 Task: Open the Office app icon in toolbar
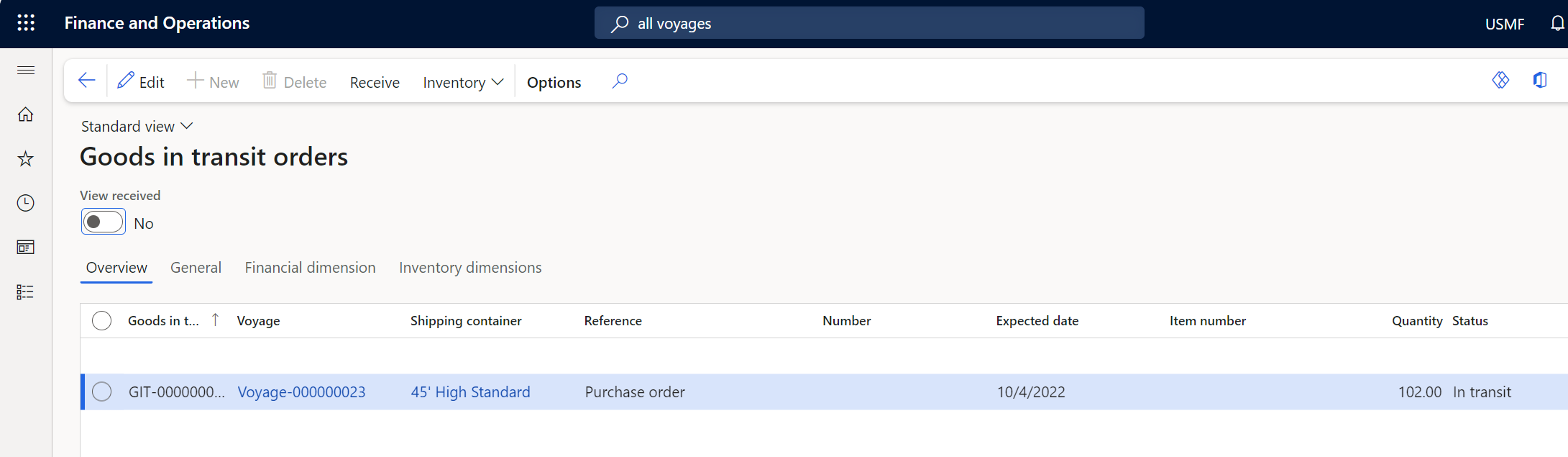coord(1539,81)
